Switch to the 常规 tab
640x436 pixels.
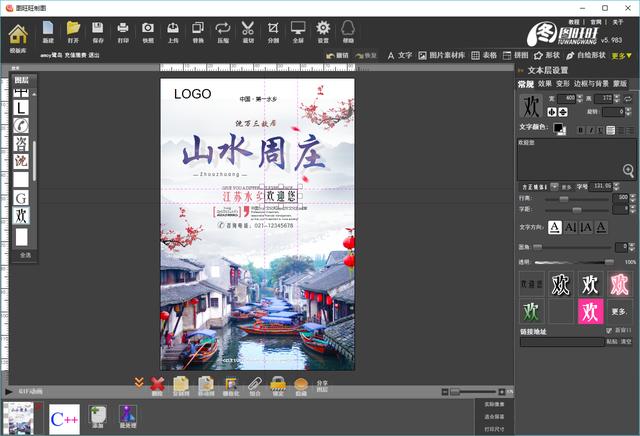pos(525,84)
